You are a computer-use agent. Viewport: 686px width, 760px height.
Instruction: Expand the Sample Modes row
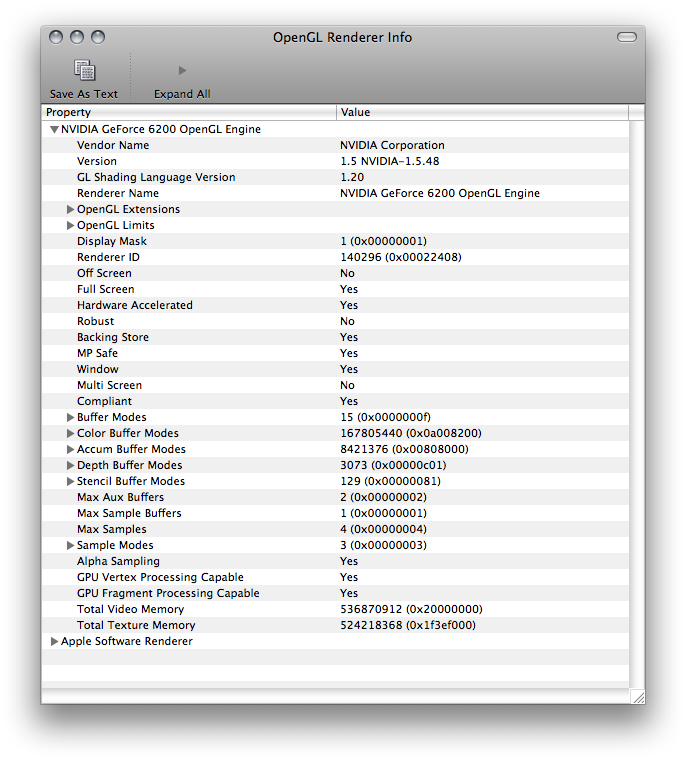70,545
